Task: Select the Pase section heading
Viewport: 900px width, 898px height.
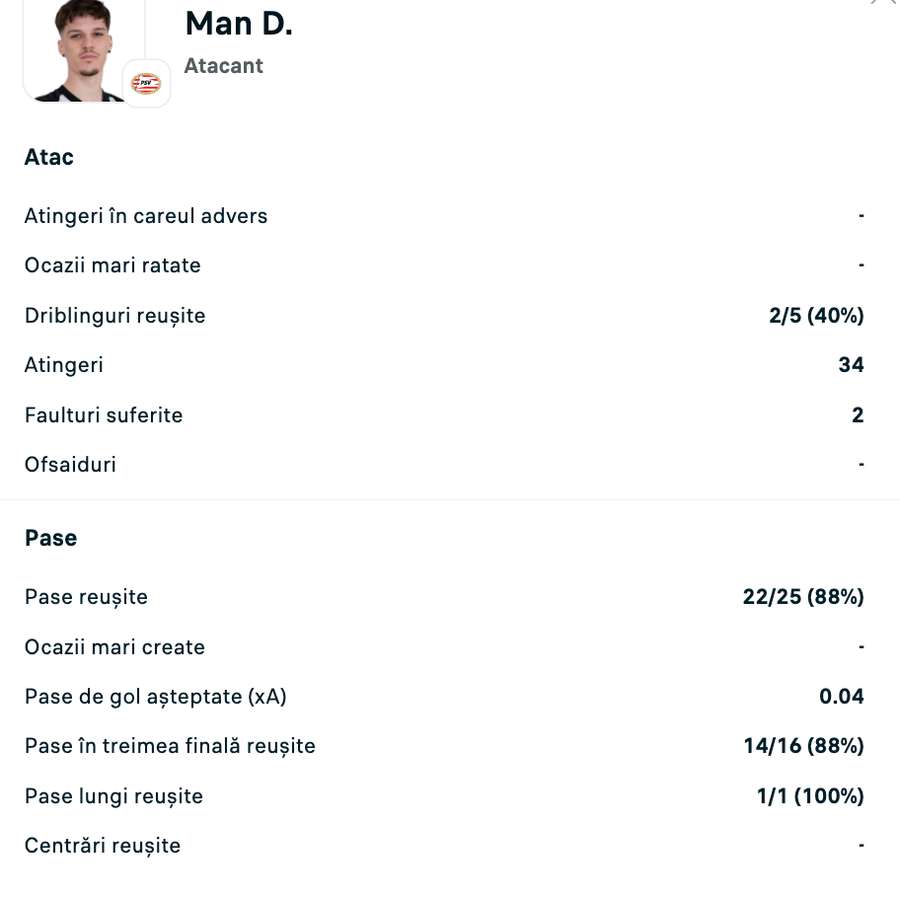Action: coord(51,538)
